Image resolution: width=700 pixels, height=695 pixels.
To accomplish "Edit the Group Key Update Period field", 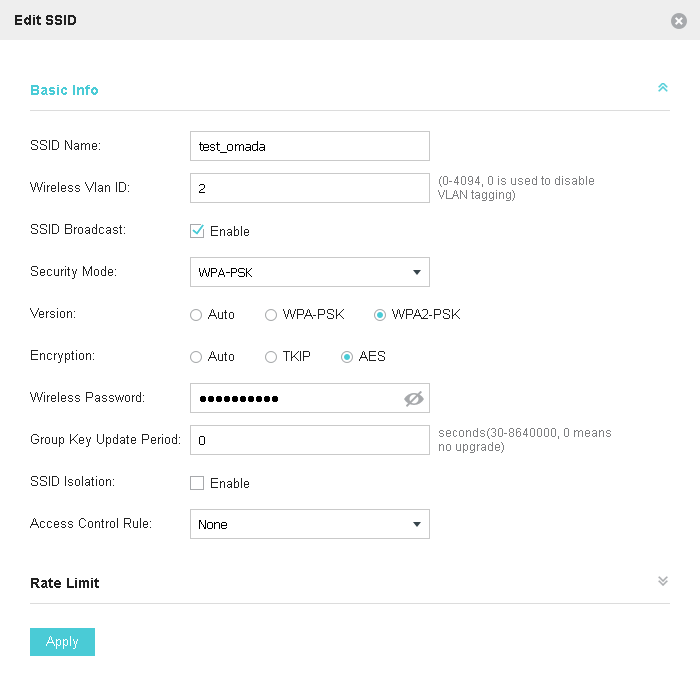I will pyautogui.click(x=309, y=440).
